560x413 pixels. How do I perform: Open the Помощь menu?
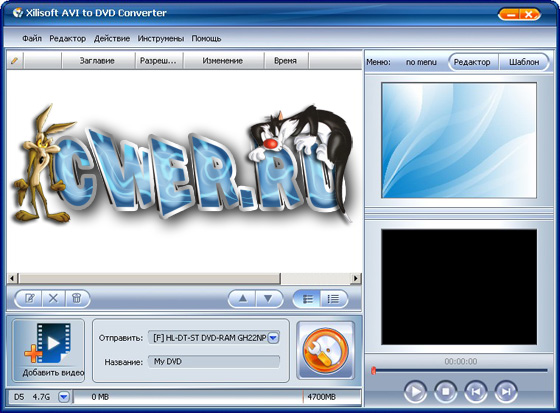click(x=206, y=38)
